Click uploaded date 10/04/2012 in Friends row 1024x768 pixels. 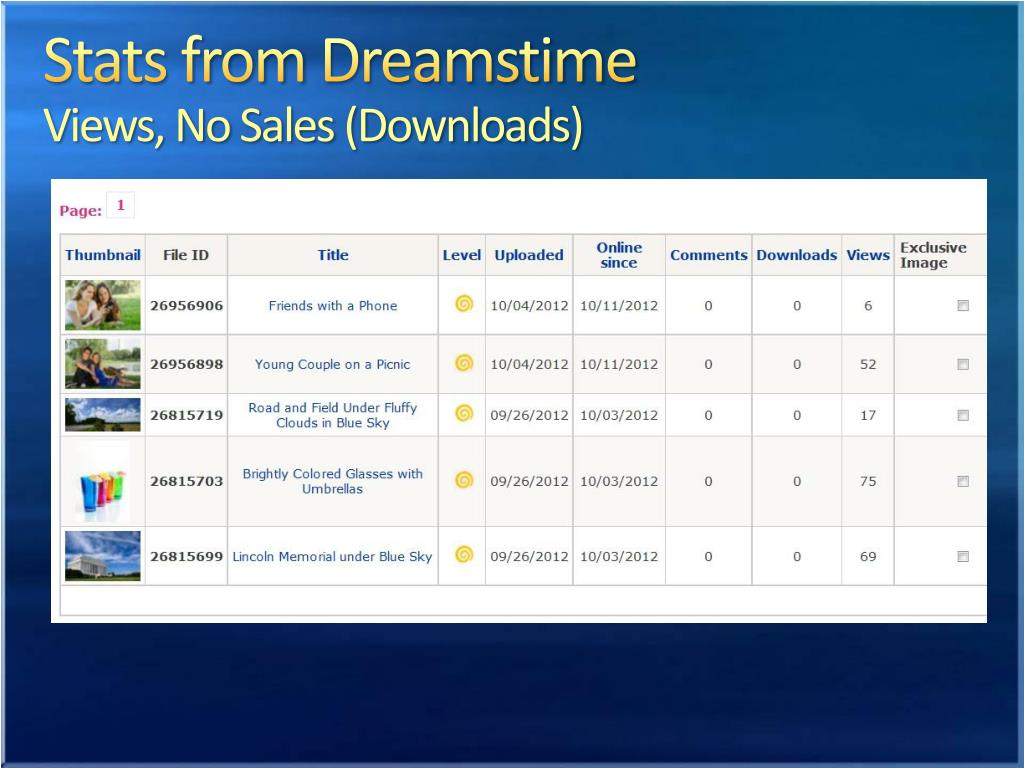pyautogui.click(x=530, y=306)
